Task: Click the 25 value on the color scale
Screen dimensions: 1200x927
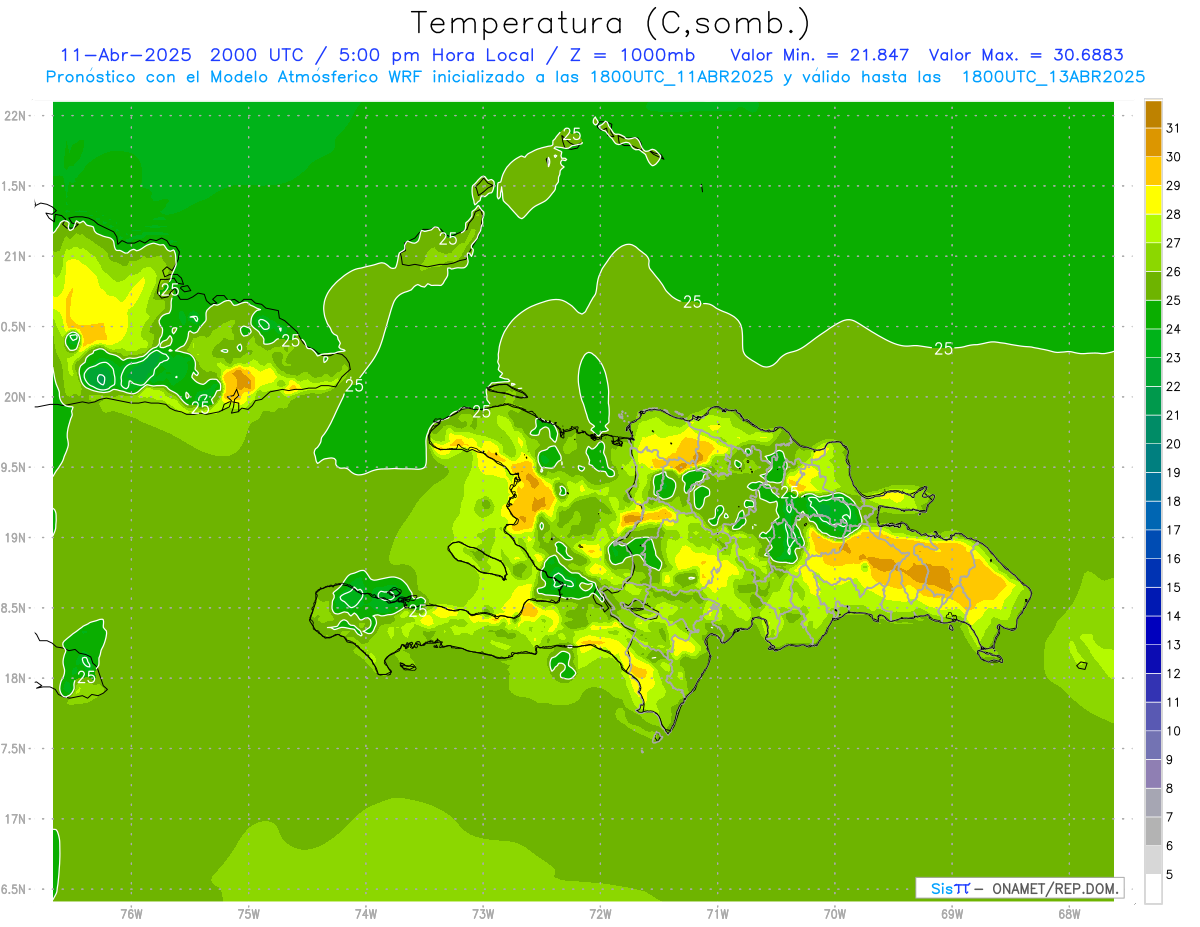Action: 1174,300
